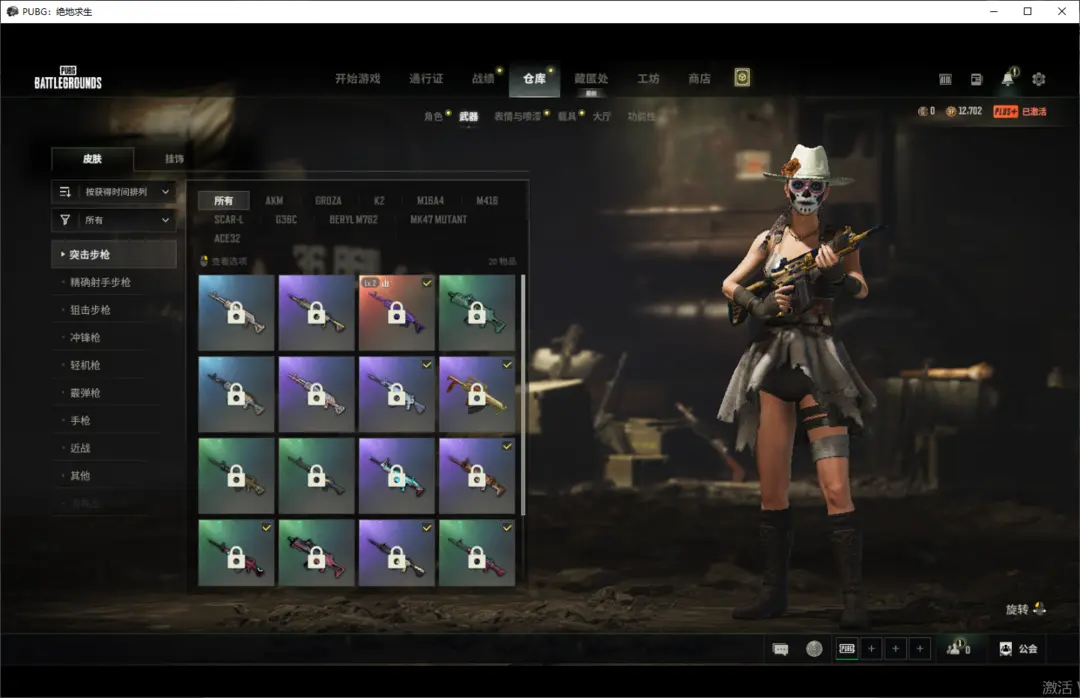The image size is (1080, 698).
Task: Select 狙击步枪 in the weapon list
Action: pos(90,310)
